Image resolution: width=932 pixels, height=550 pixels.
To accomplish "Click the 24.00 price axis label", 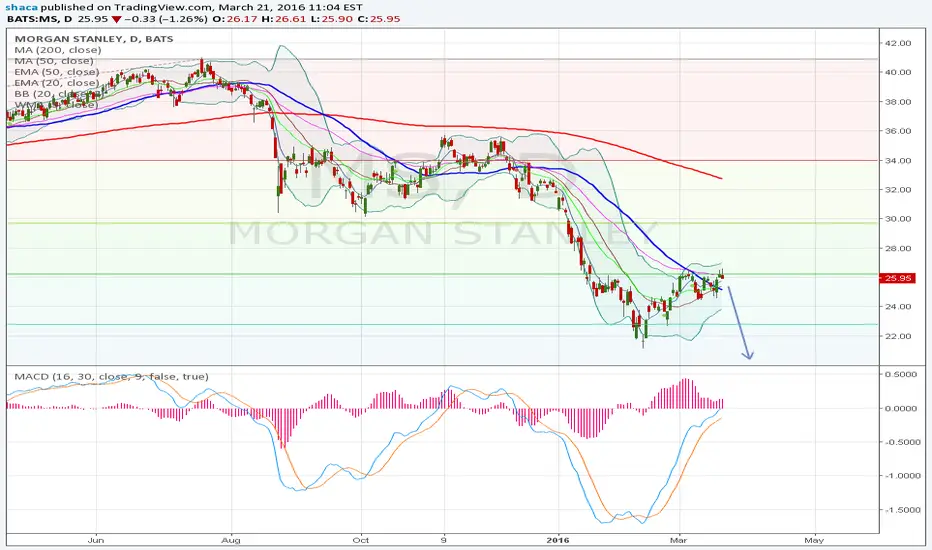I will pos(898,307).
